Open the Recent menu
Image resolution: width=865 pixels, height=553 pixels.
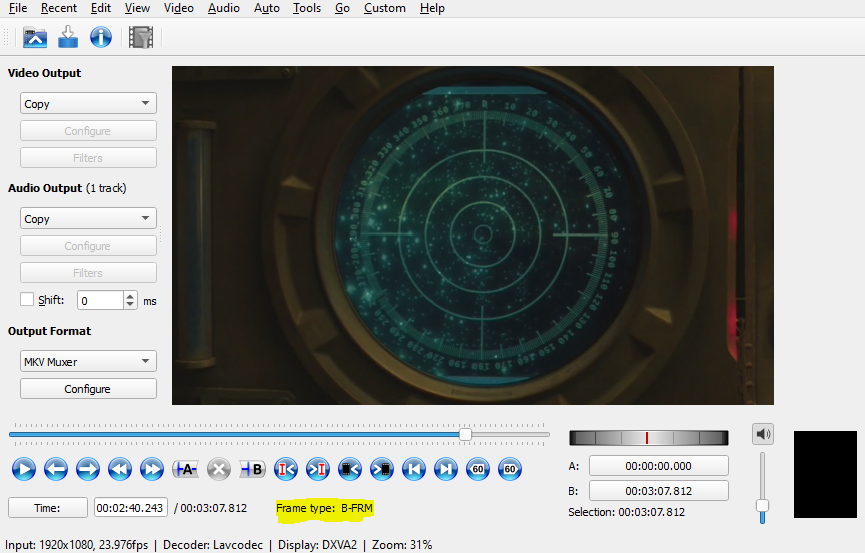click(x=59, y=8)
